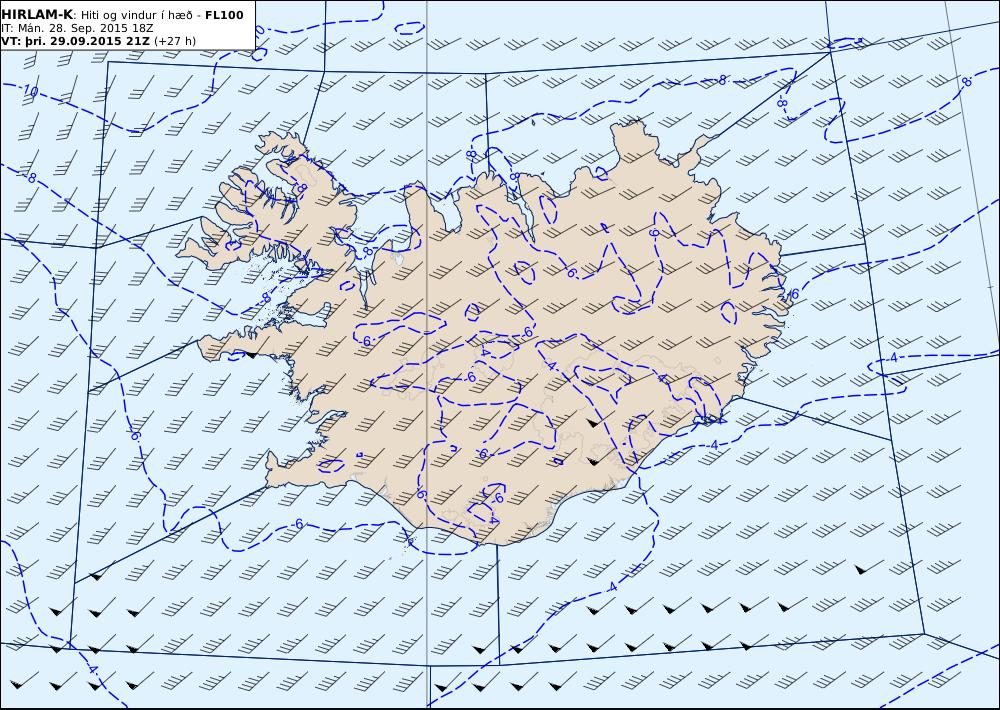Click the 'Hiti og vindur í hæð' caption
This screenshot has height=710, width=1000.
tap(136, 15)
